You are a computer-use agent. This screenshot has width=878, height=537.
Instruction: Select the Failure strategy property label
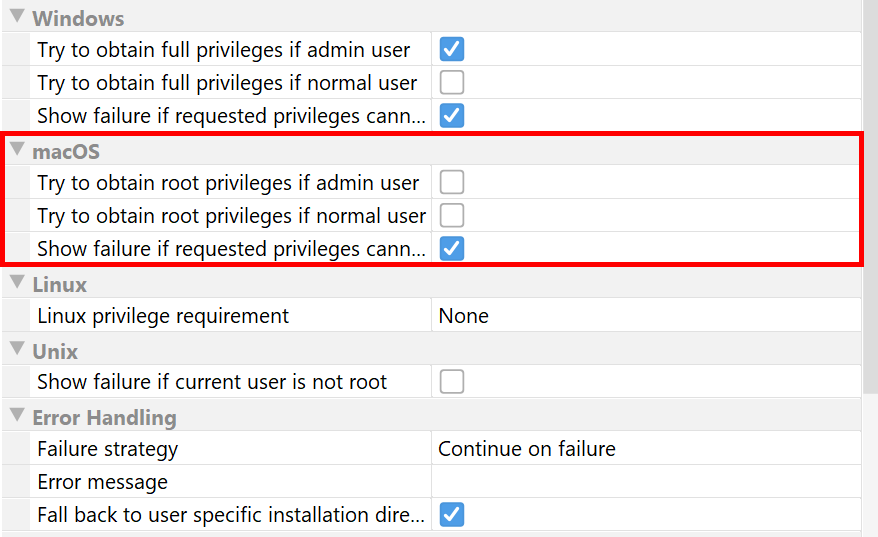[108, 449]
